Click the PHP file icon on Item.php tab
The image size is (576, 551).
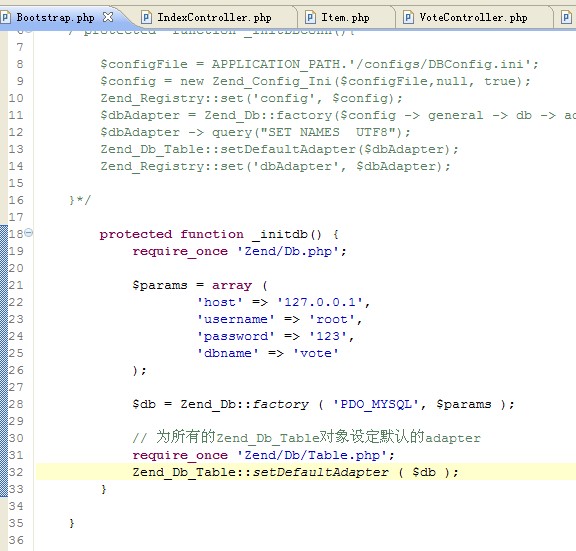pos(310,17)
